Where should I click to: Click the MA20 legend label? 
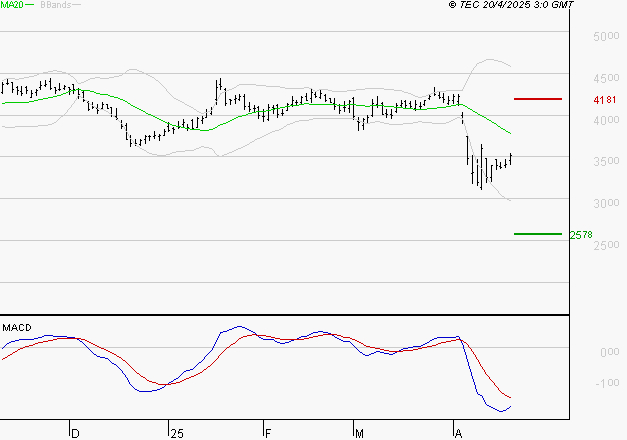click(12, 6)
